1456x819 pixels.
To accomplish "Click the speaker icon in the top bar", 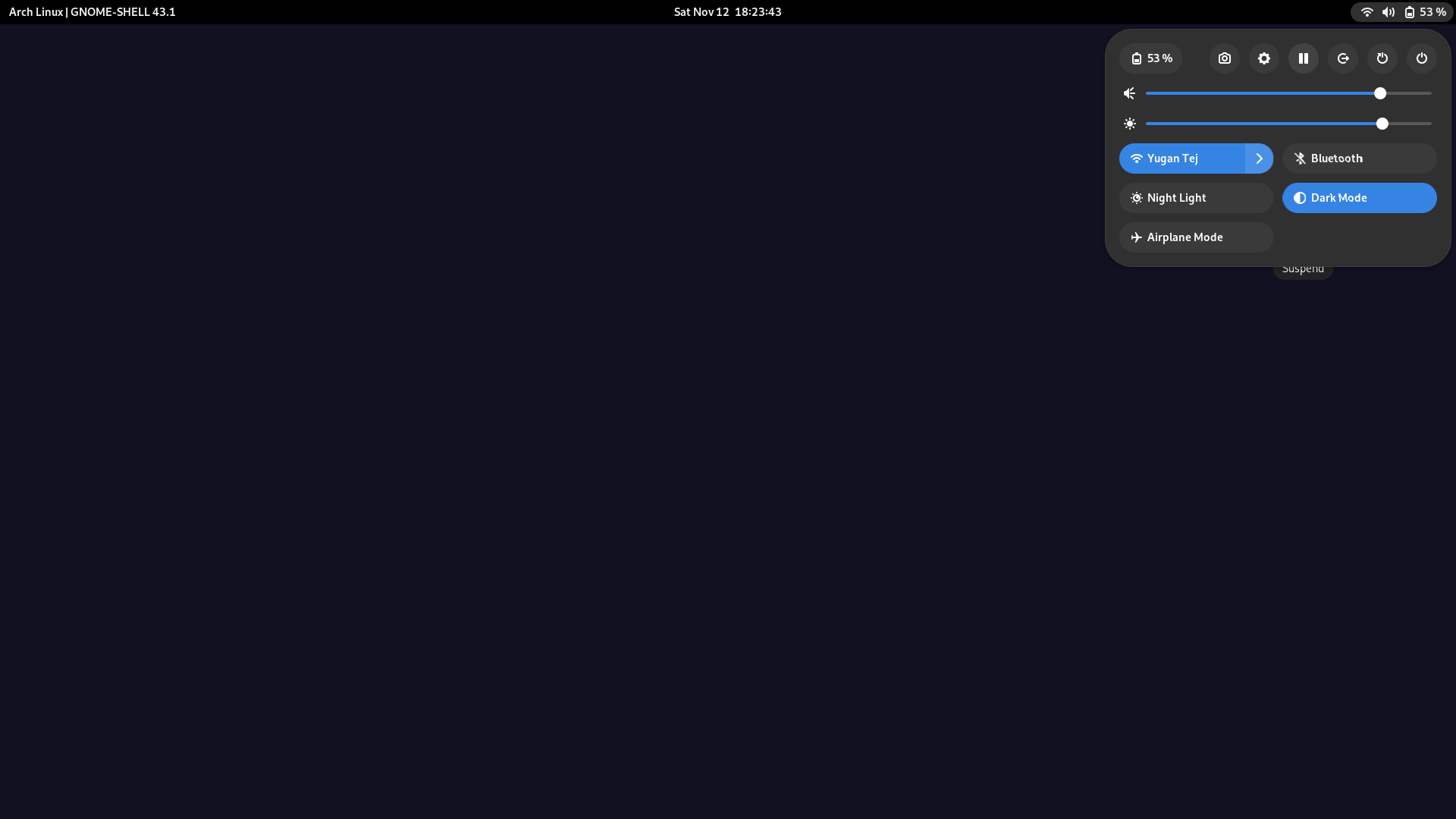I will coord(1388,12).
